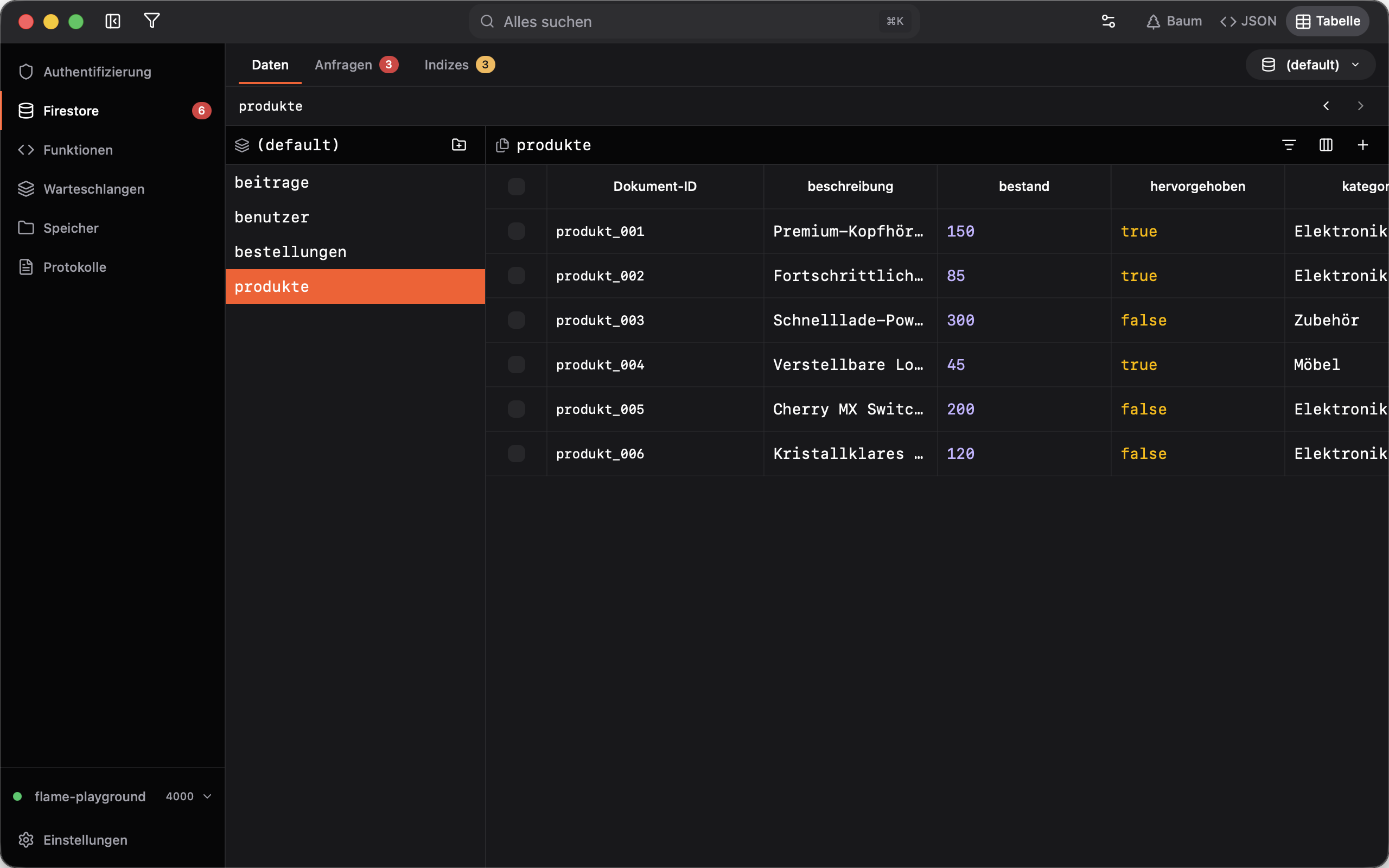Switch to Baum tree view
The width and height of the screenshot is (1389, 868).
click(x=1174, y=21)
